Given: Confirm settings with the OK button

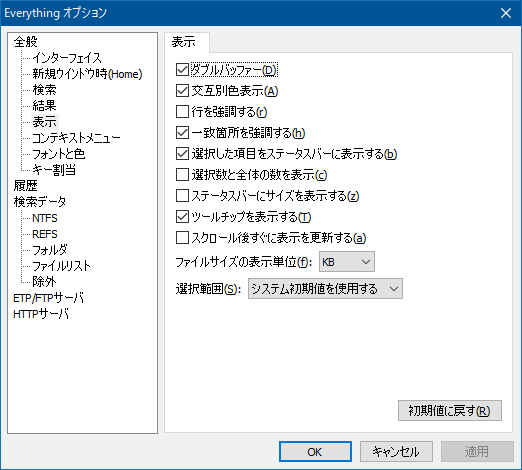Looking at the screenshot, I should 315,452.
